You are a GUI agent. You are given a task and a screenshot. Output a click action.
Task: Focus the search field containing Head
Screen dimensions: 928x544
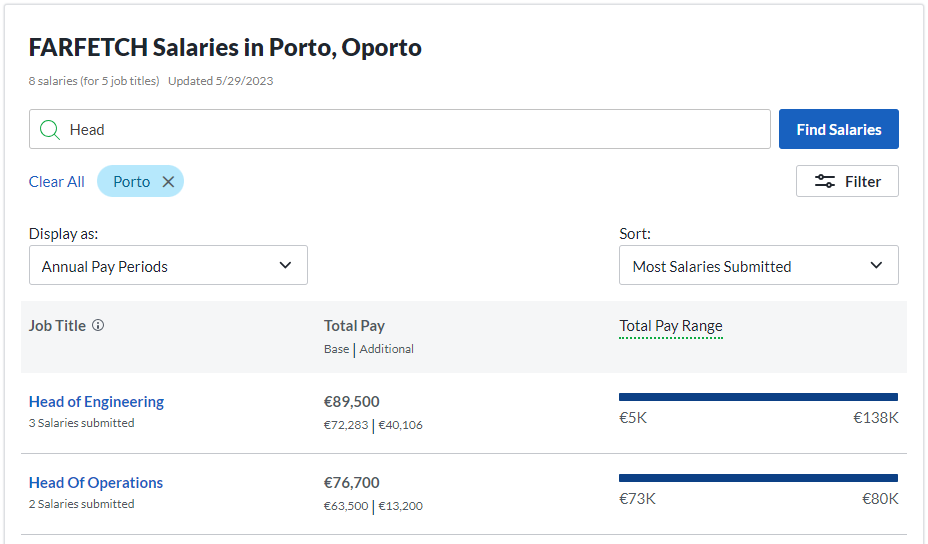(399, 129)
